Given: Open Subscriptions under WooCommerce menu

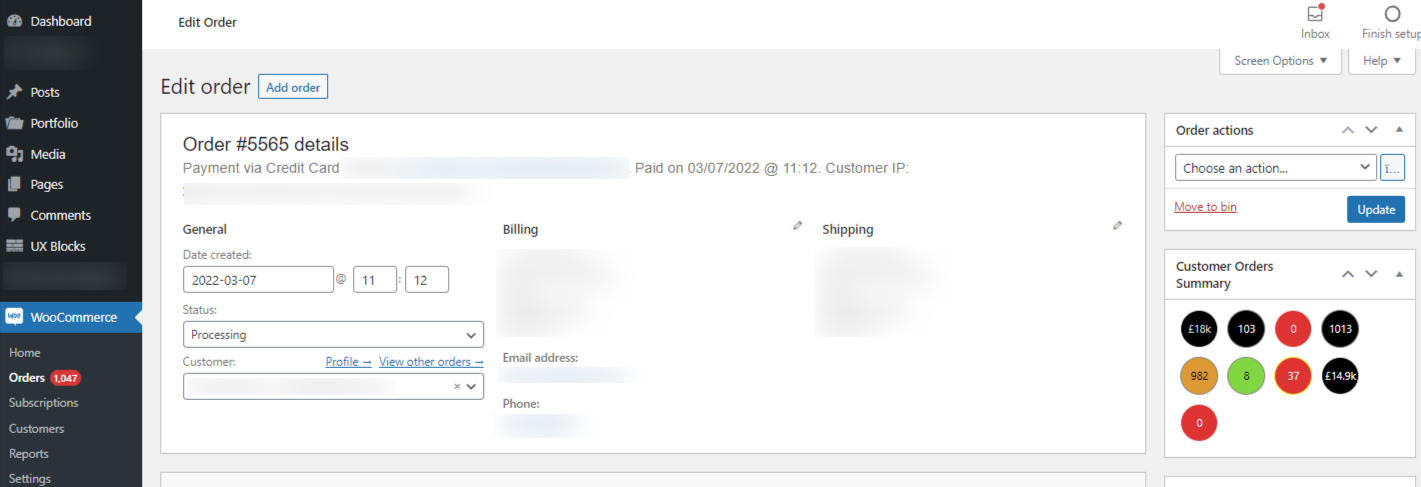Looking at the screenshot, I should tap(44, 403).
